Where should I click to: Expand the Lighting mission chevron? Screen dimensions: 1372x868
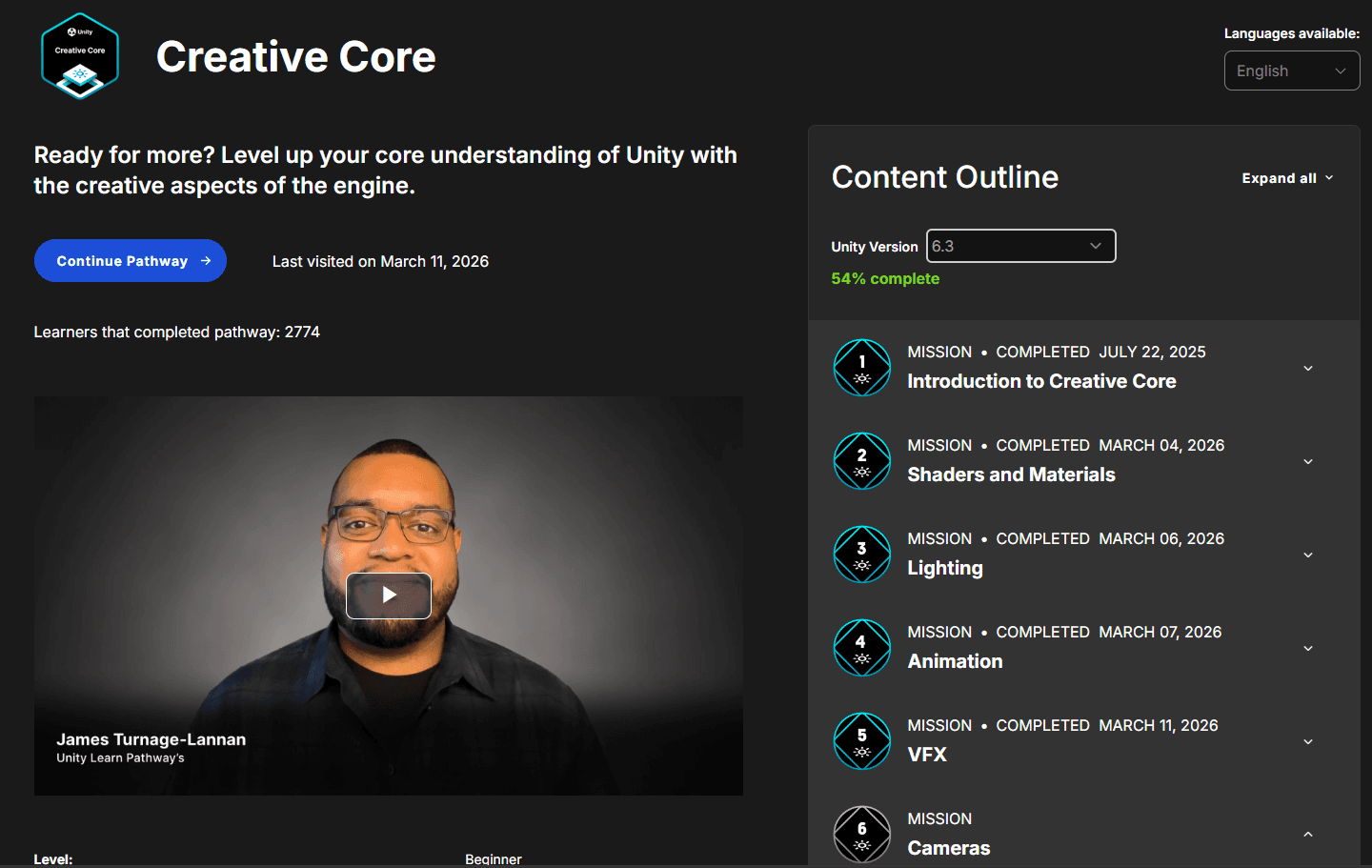click(x=1308, y=555)
